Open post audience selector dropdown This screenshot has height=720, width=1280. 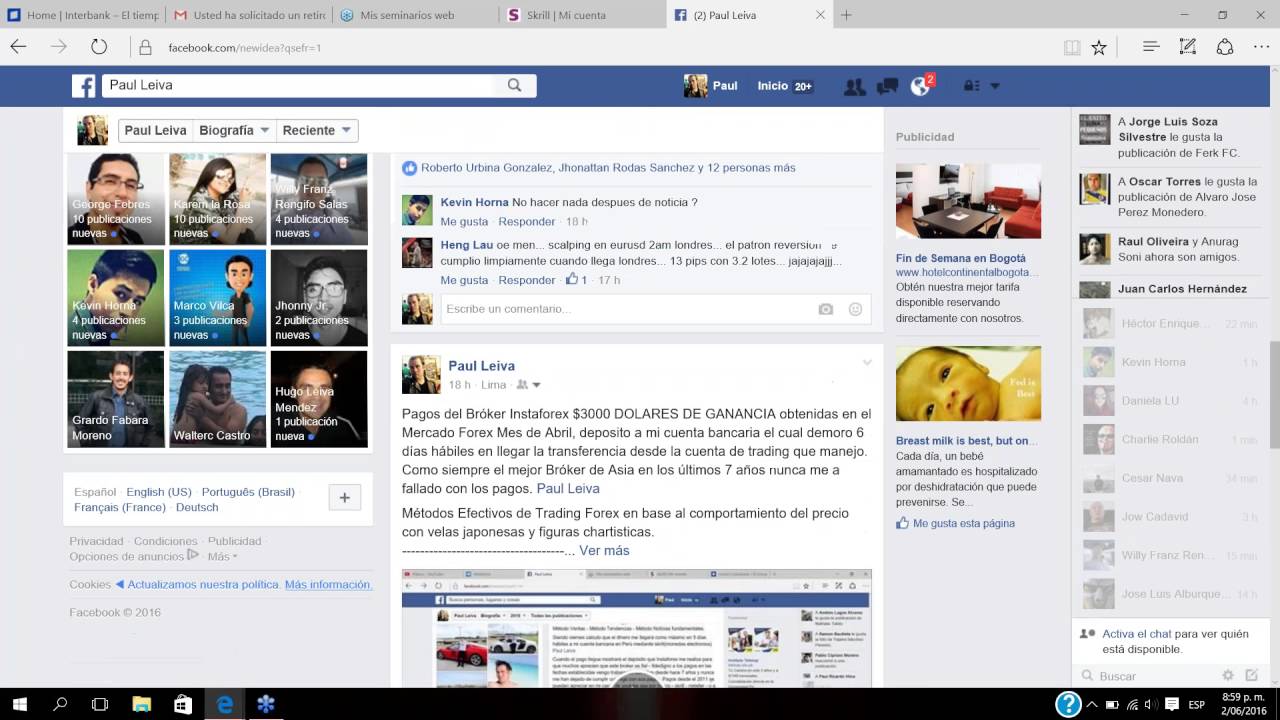coord(529,385)
